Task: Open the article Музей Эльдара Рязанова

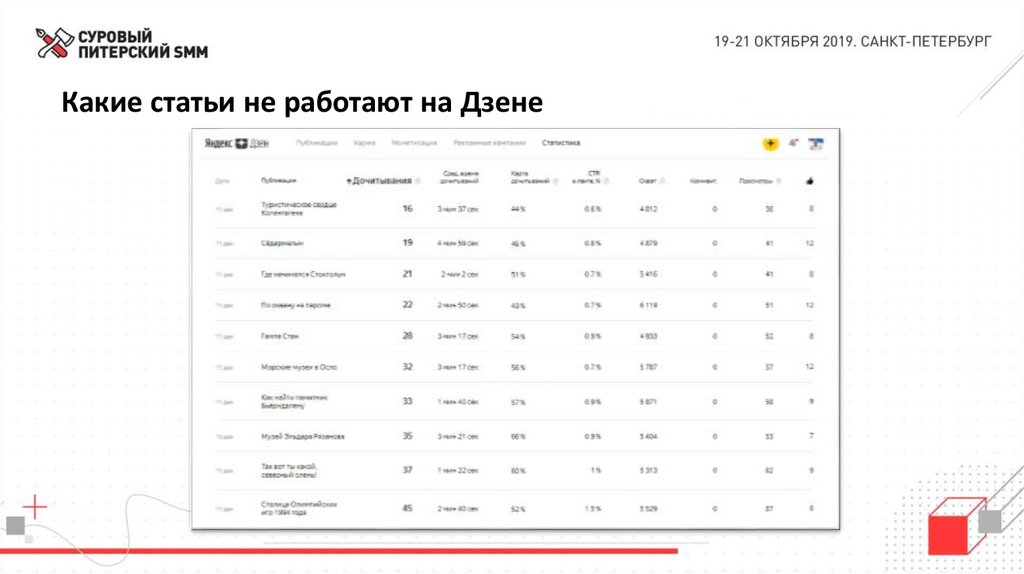Action: 302,436
